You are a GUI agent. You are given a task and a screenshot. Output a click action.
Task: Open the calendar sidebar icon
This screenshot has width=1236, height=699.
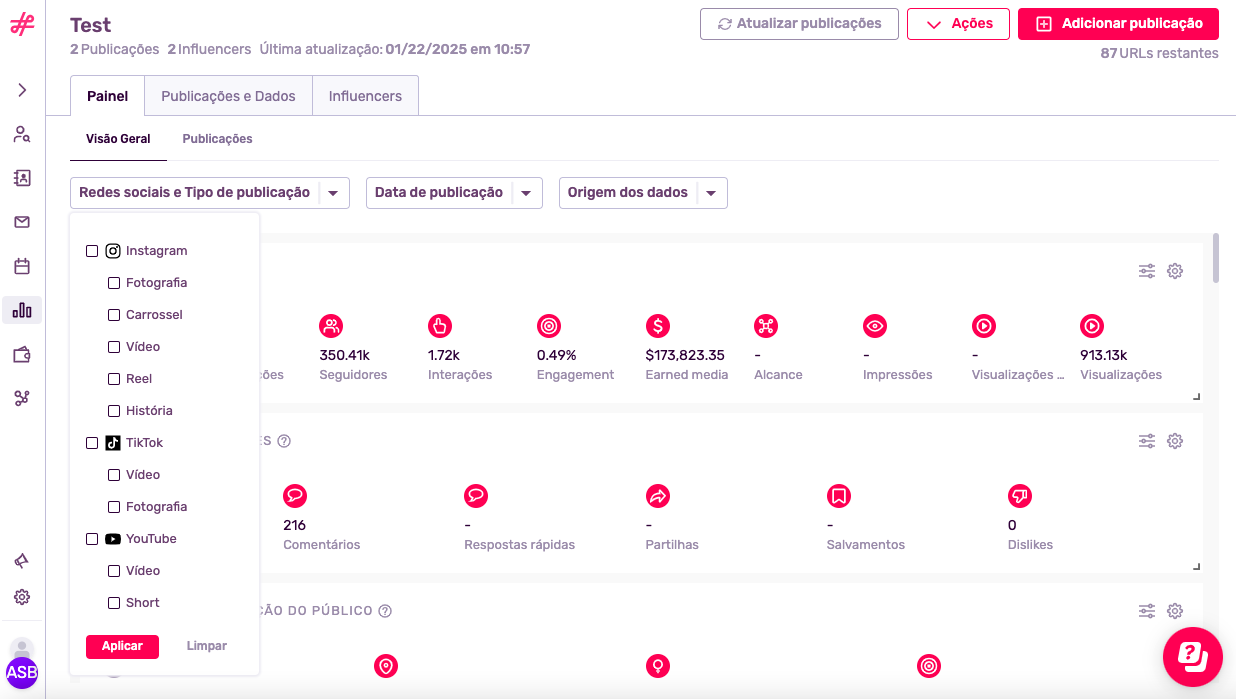tap(22, 266)
